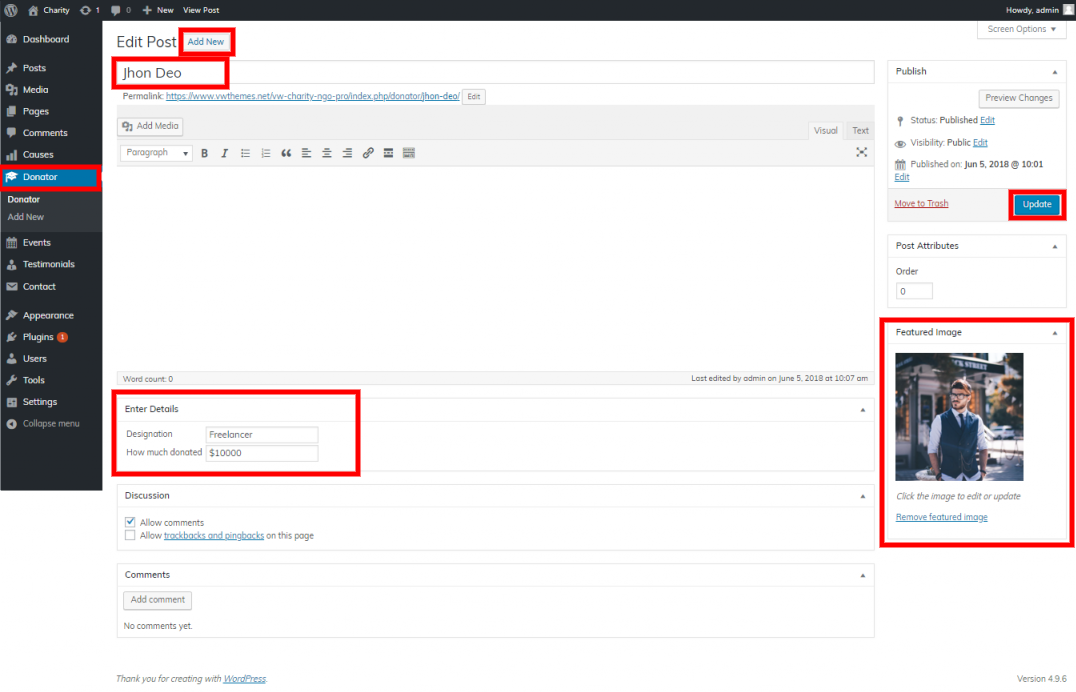Click the featured image thumbnail

pos(959,416)
